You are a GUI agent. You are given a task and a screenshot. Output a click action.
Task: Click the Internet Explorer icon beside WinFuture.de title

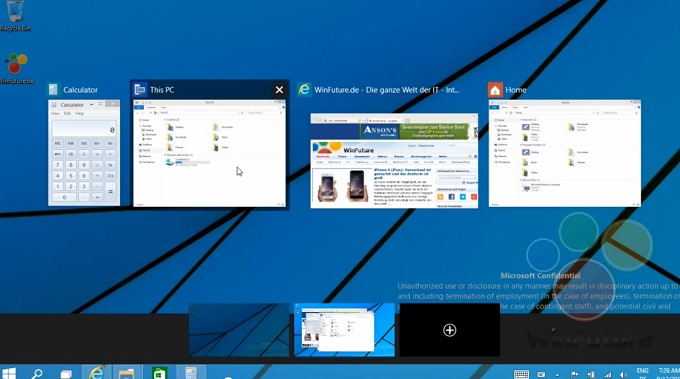click(x=304, y=90)
